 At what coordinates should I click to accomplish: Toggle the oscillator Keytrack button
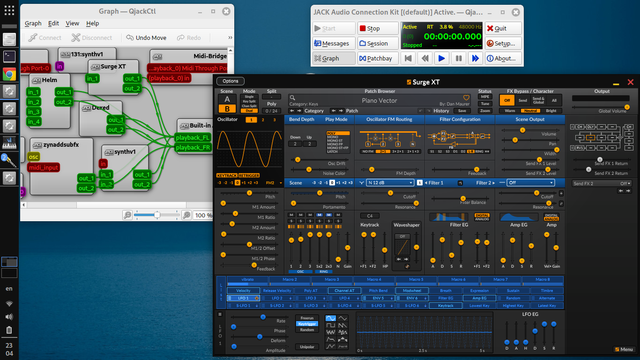(x=227, y=176)
